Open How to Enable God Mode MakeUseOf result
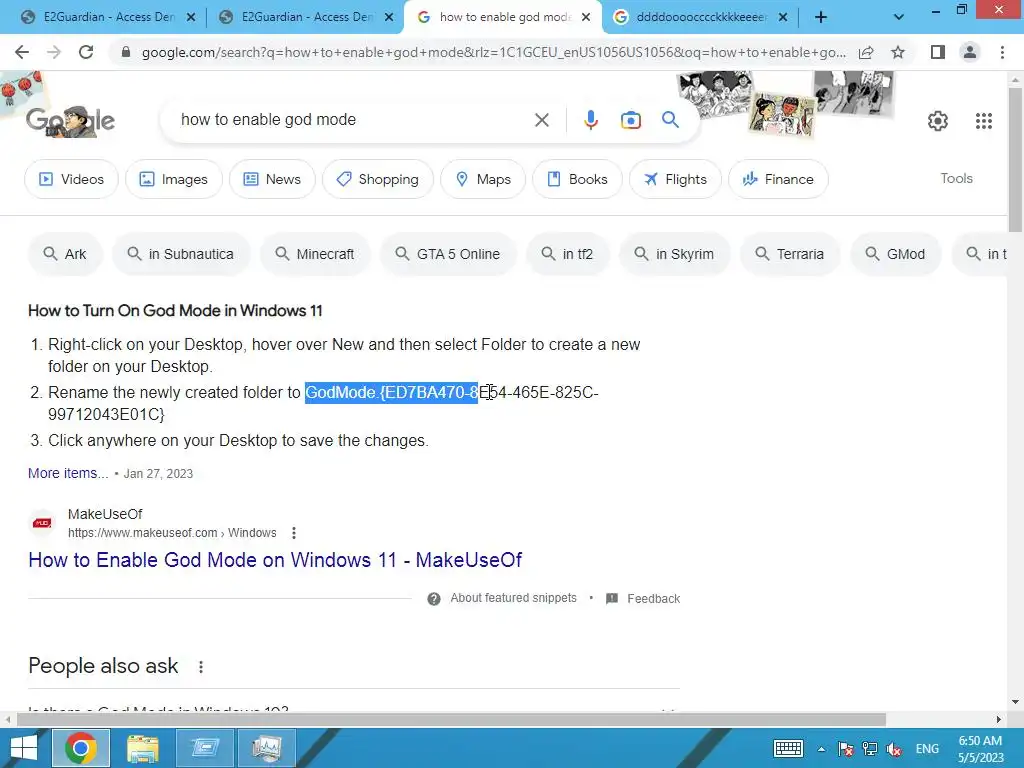Image resolution: width=1024 pixels, height=768 pixels. [275, 560]
